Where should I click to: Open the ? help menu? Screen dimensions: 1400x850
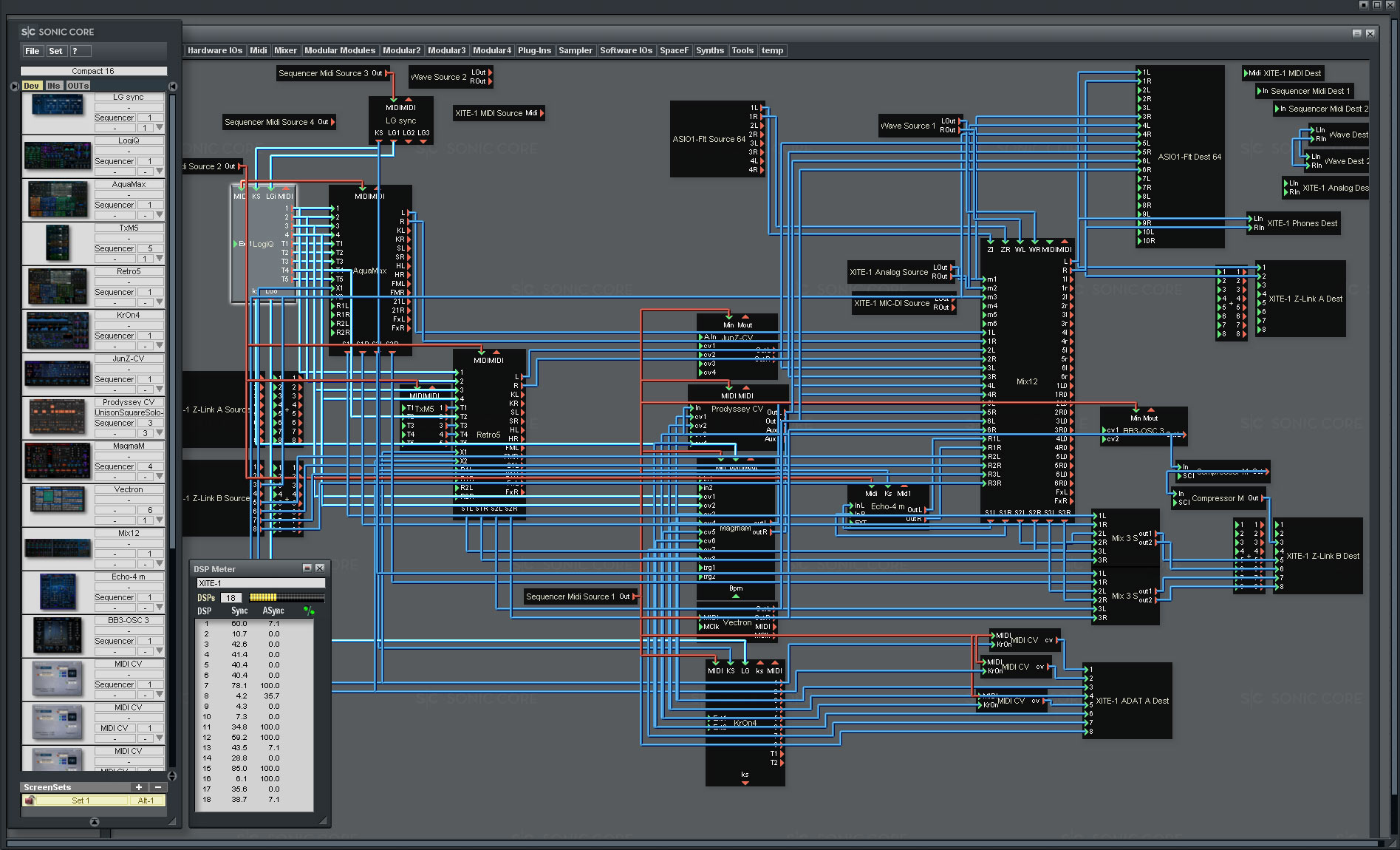80,51
